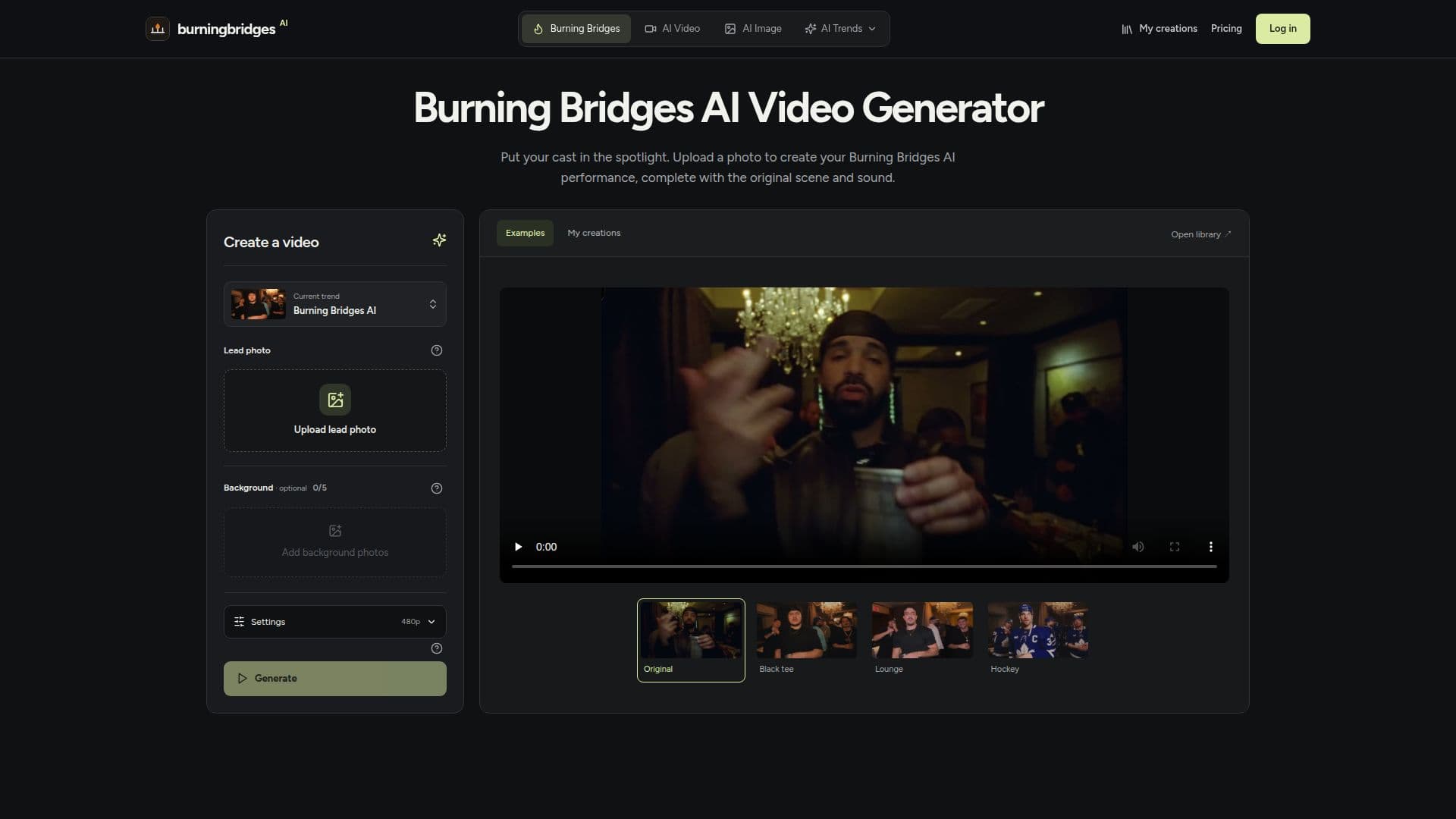Select the Black tee example thumbnail
The width and height of the screenshot is (1456, 819).
[x=807, y=640]
